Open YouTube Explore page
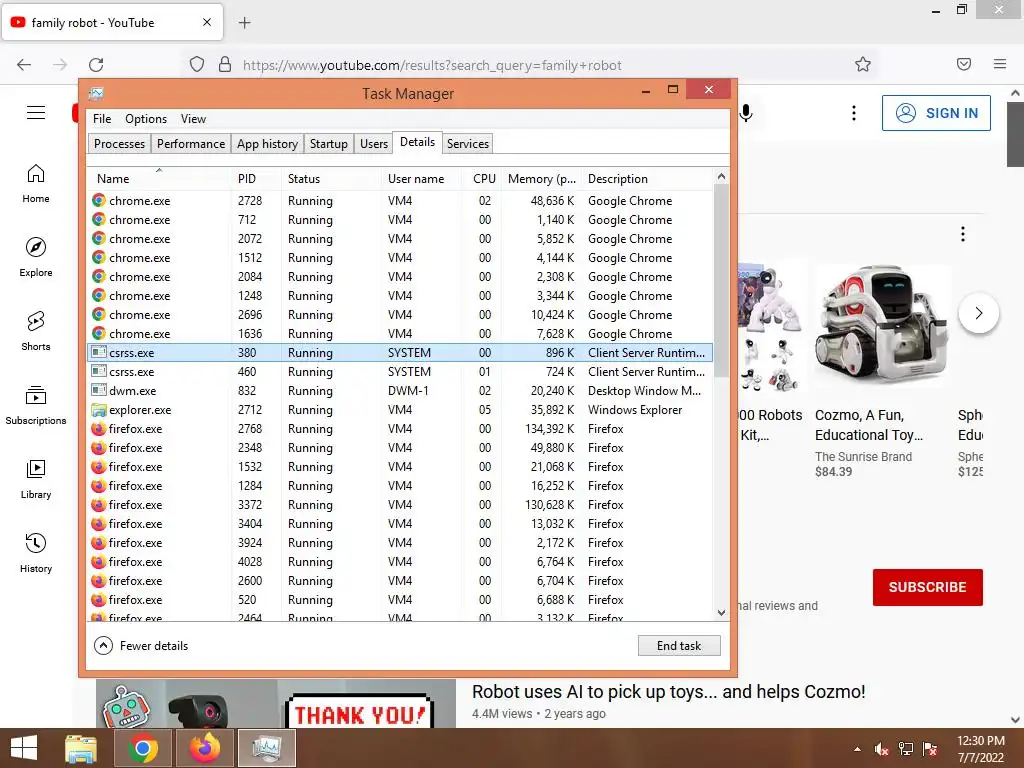This screenshot has width=1024, height=768. tap(36, 257)
